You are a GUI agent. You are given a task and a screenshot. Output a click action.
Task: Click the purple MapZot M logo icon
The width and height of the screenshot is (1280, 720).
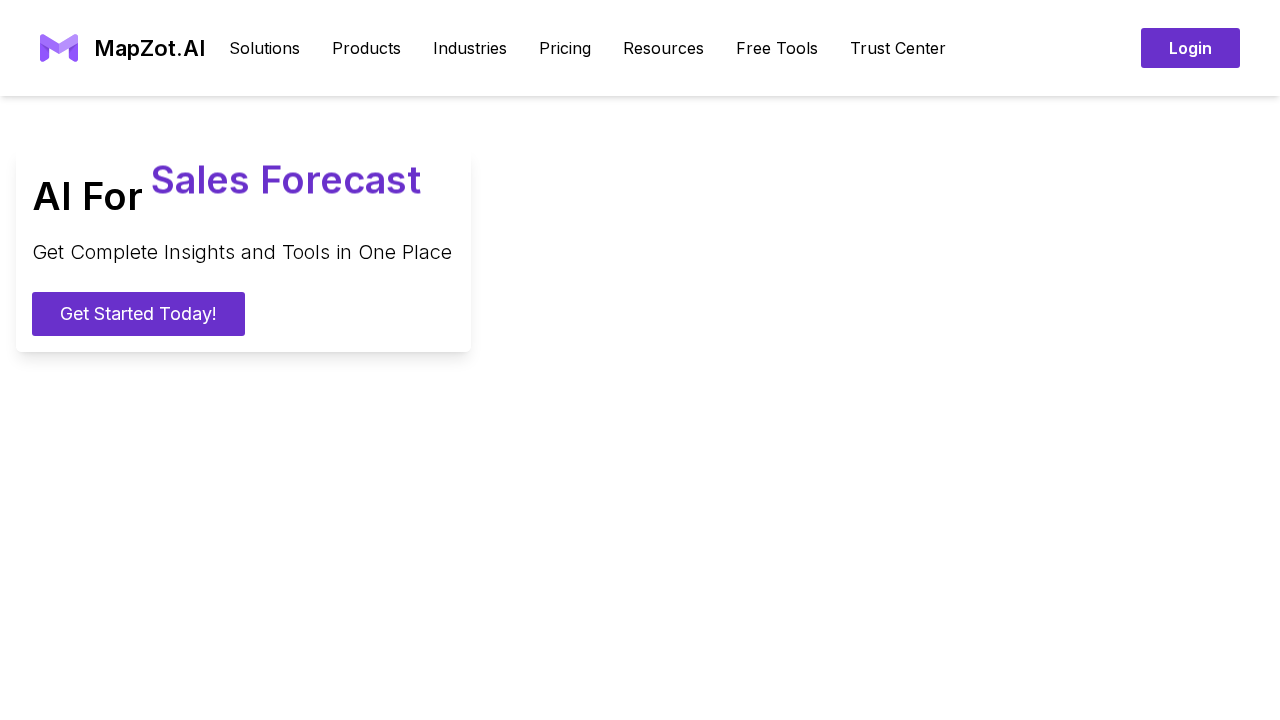(59, 48)
